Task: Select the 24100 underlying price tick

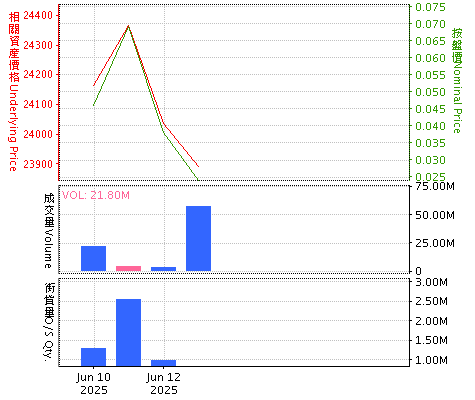Action: tap(38, 104)
